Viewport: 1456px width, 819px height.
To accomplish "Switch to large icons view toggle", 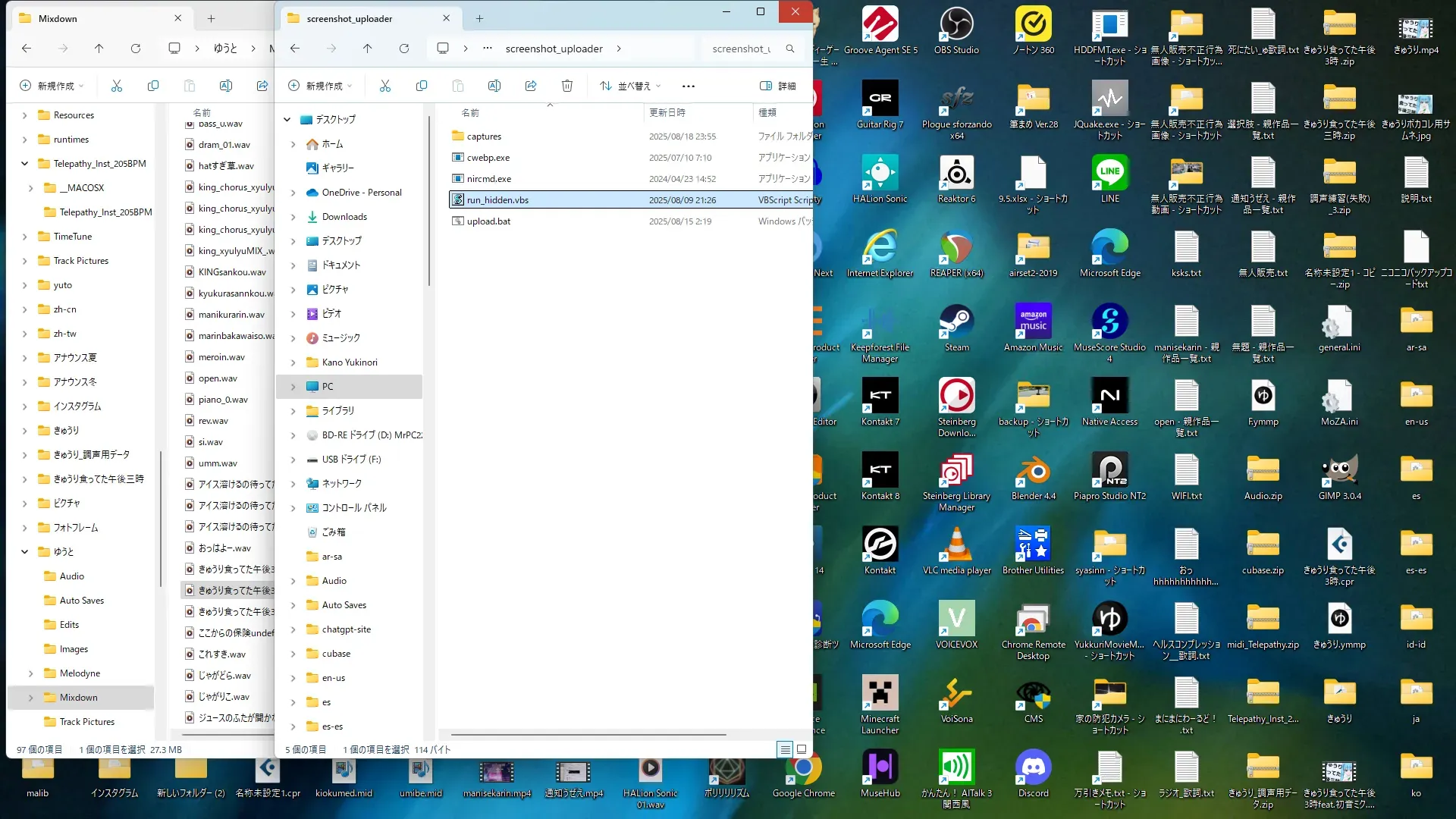I will click(x=802, y=749).
